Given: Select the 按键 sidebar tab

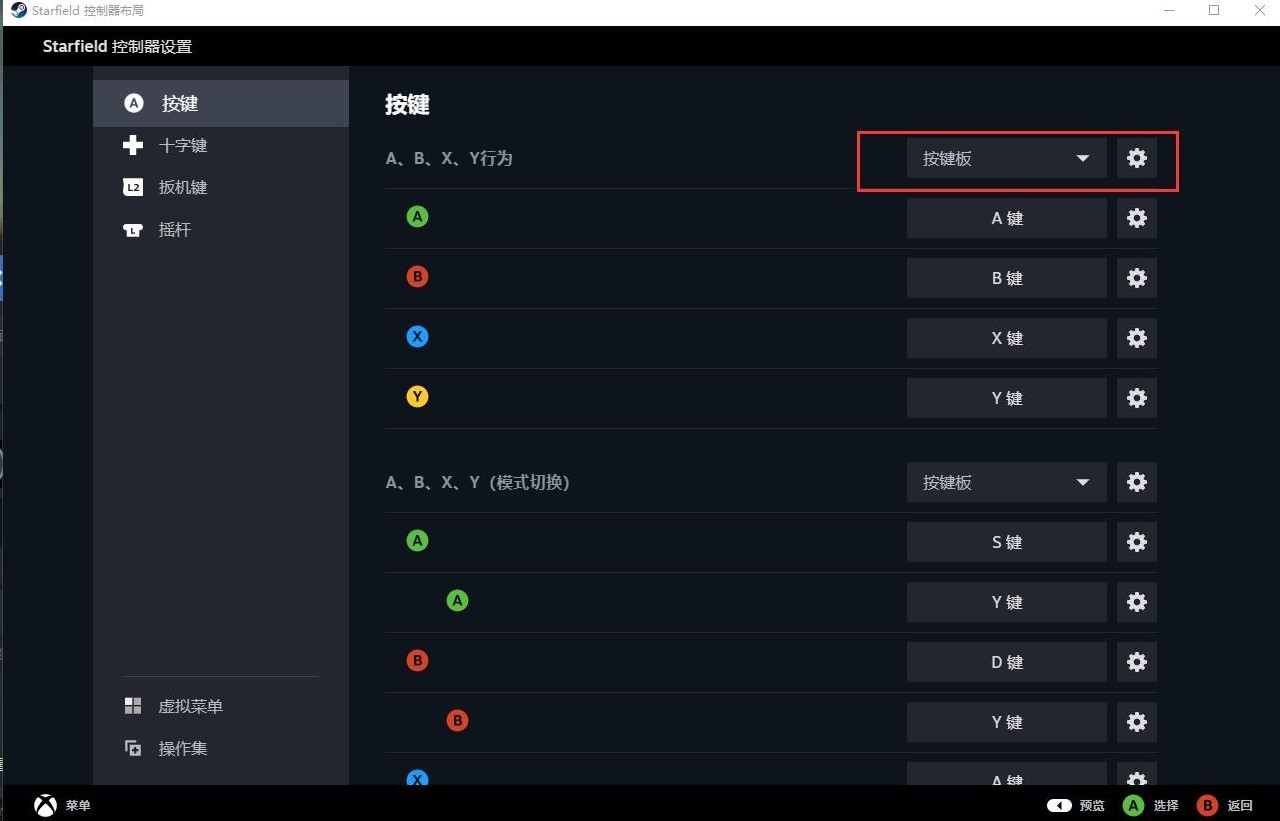Looking at the screenshot, I should 221,103.
